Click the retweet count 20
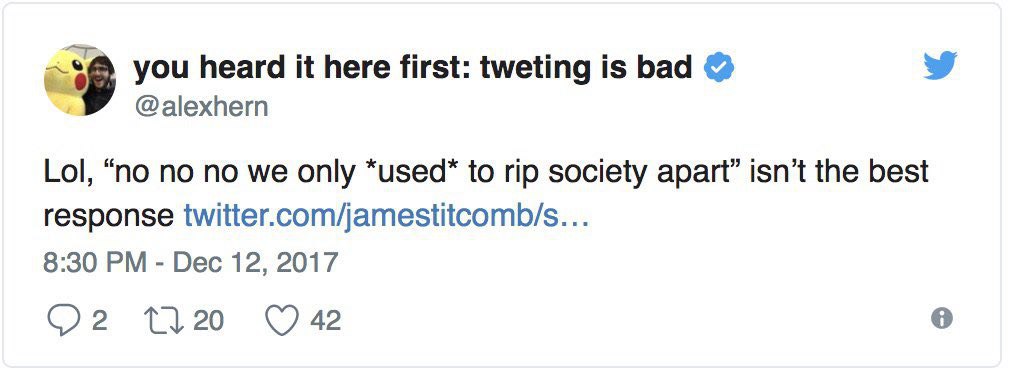The height and width of the screenshot is (376, 1010). [208, 320]
